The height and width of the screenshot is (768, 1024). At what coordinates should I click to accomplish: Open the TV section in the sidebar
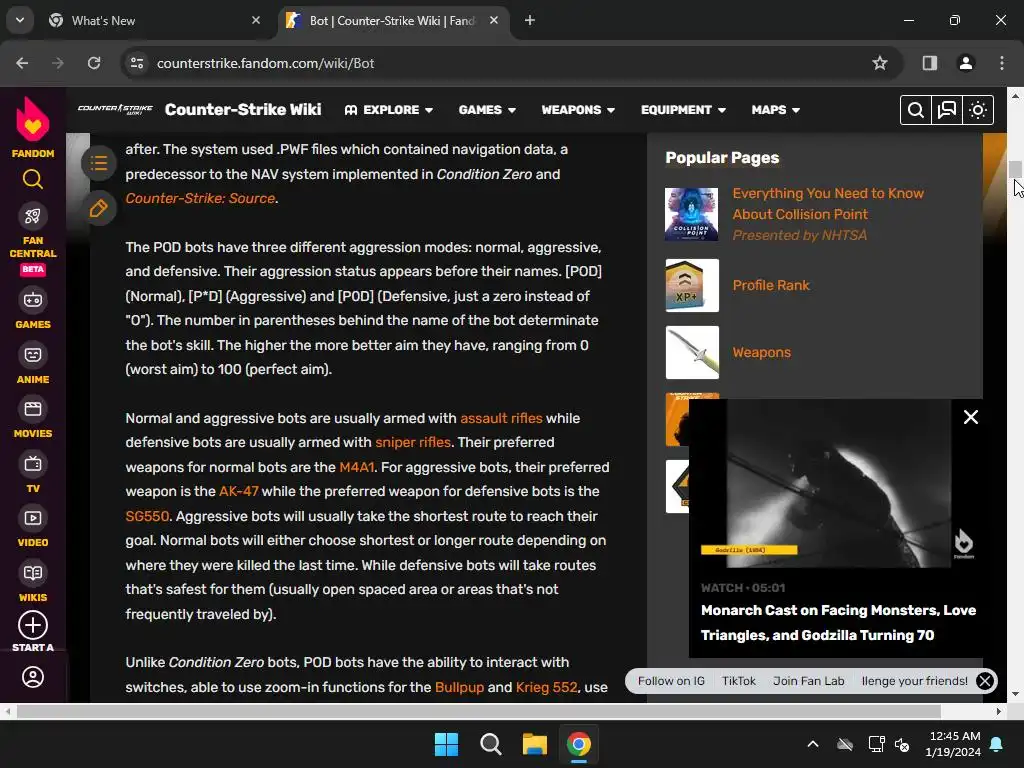pos(33,472)
